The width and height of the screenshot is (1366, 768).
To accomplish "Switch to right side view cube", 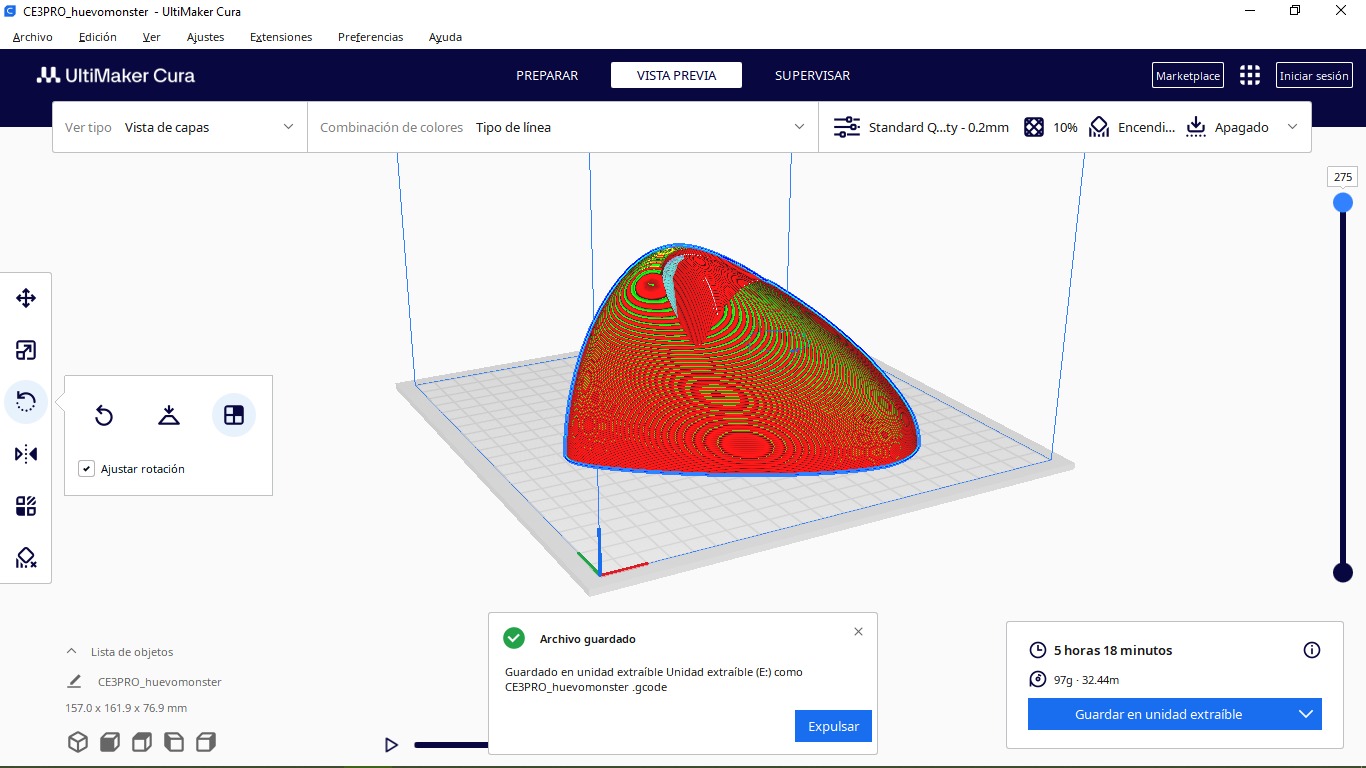I will [x=206, y=742].
